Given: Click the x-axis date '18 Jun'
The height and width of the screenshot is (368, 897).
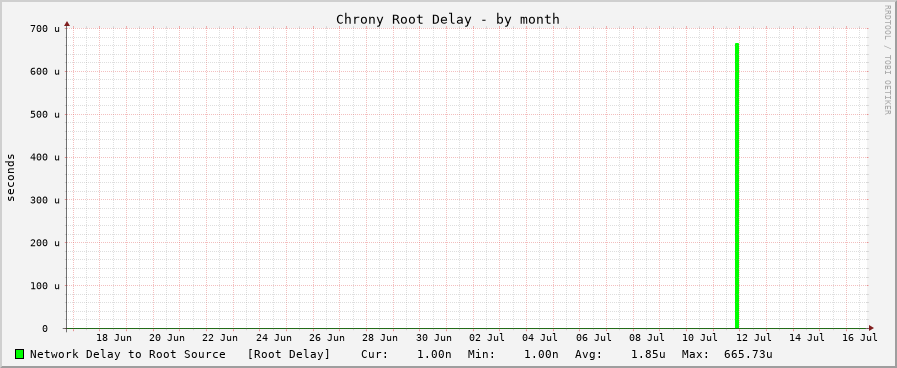Looking at the screenshot, I should pos(113,338).
